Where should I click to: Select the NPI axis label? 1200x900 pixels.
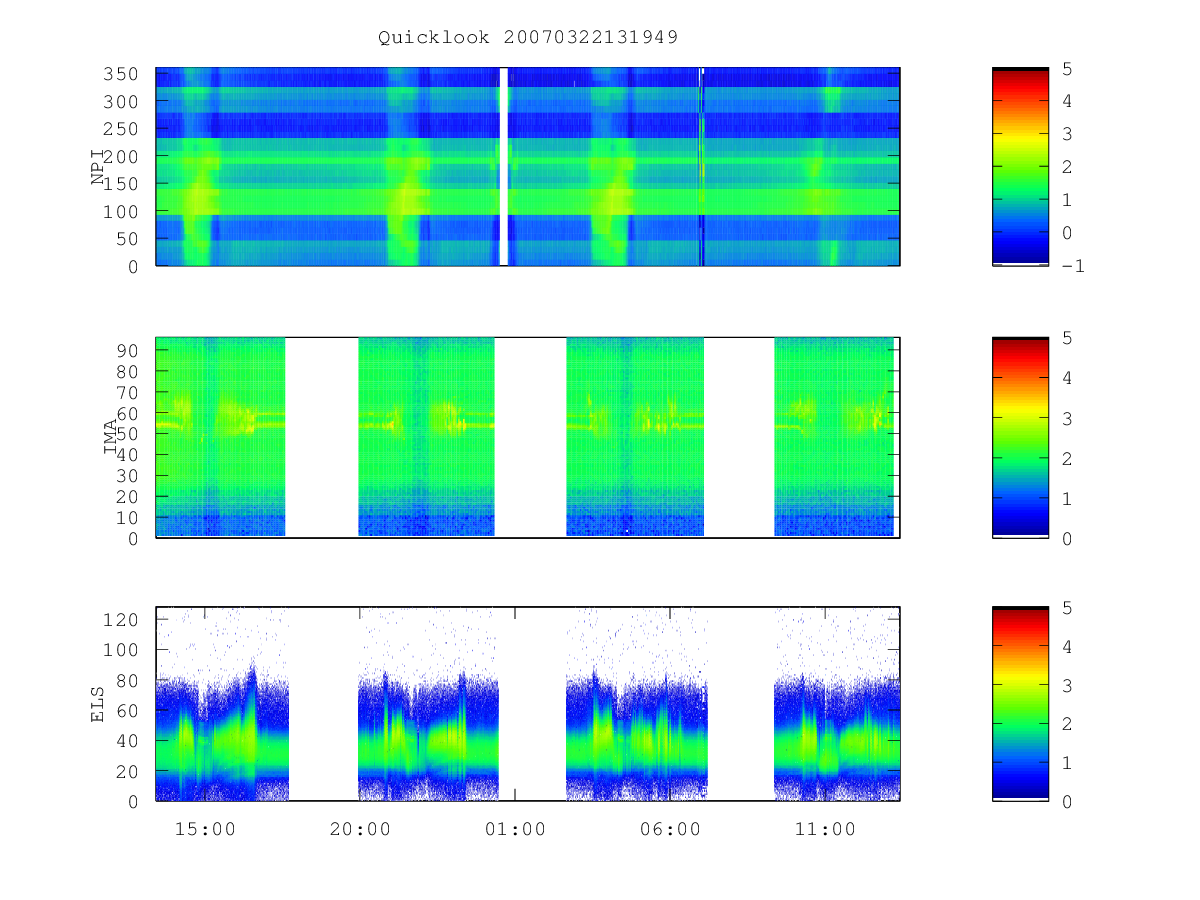click(x=98, y=167)
